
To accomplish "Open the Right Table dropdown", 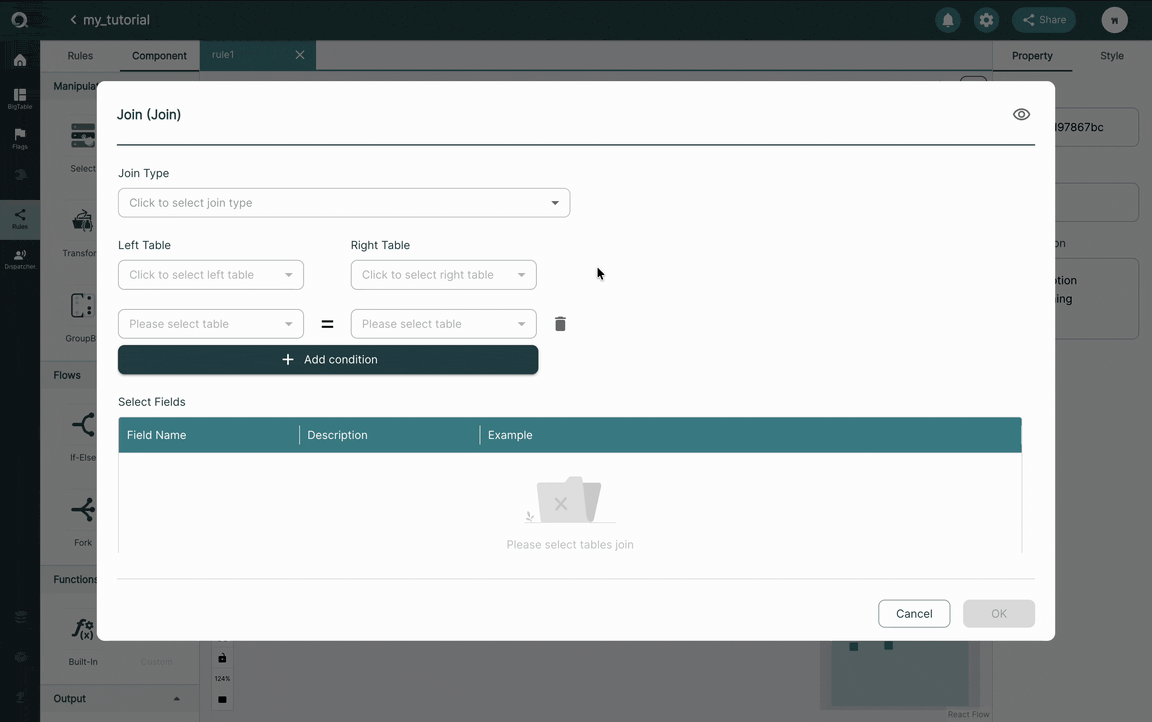I will click(x=444, y=275).
